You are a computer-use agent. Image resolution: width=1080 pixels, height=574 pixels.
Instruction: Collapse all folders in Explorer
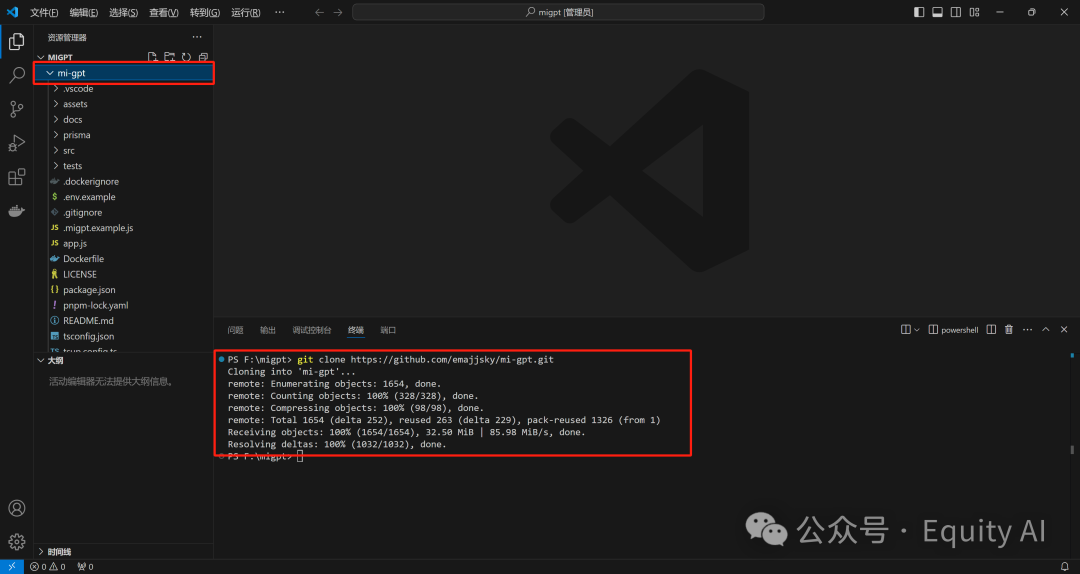203,57
